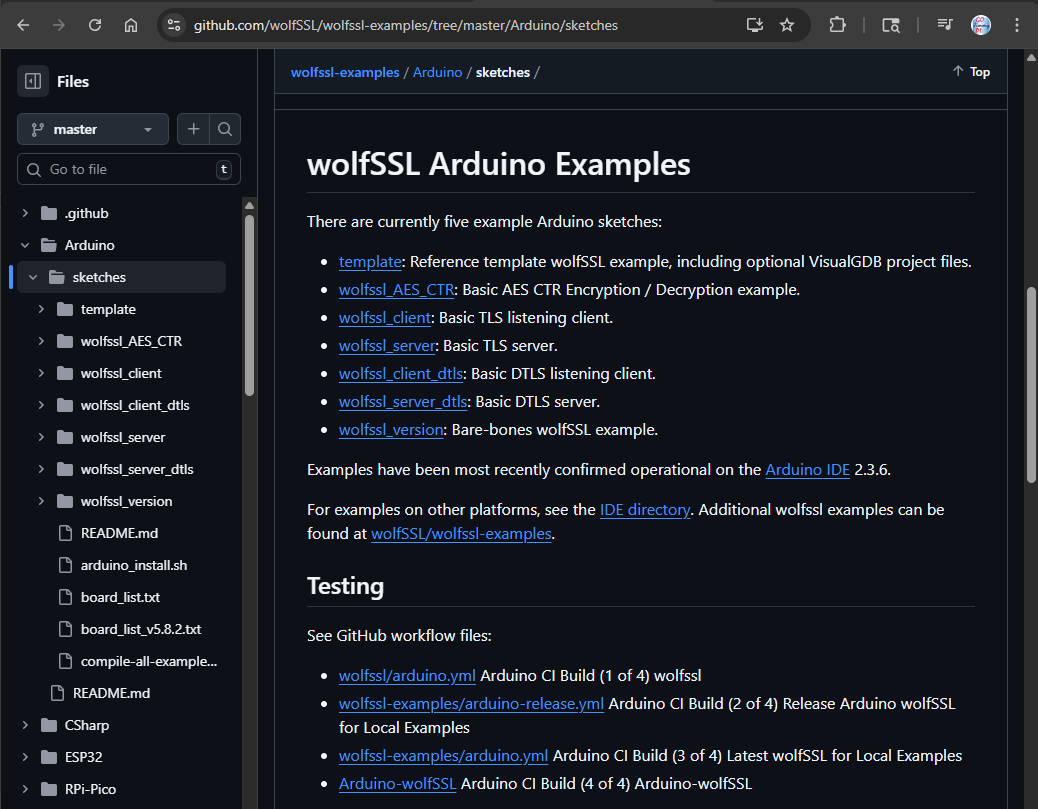Image resolution: width=1038 pixels, height=809 pixels.
Task: Expand the wolfssl_AES_CTR folder chevron
Action: click(41, 341)
